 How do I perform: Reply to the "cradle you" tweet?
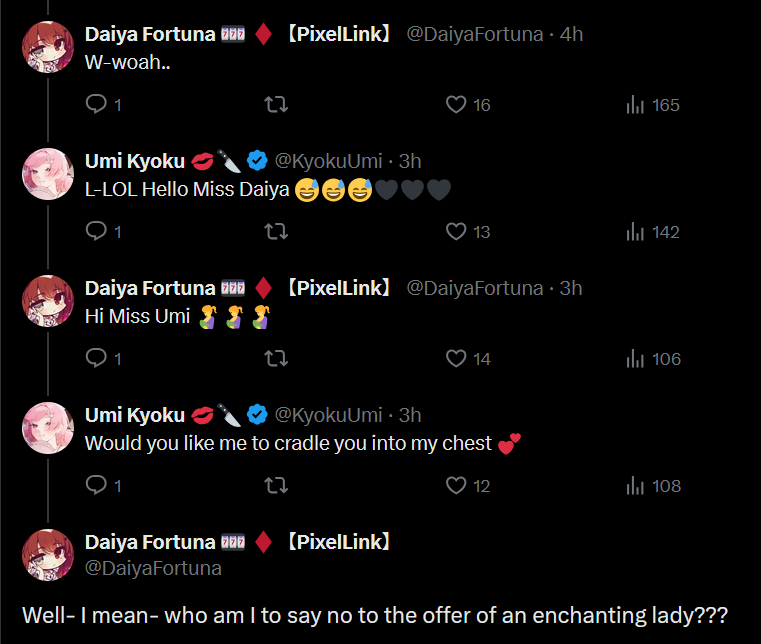(x=97, y=486)
